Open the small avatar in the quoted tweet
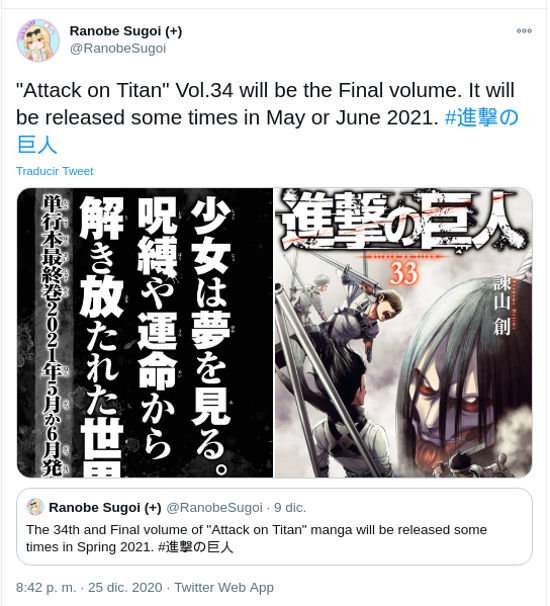Viewport: 550px width, 606px height. 35,507
